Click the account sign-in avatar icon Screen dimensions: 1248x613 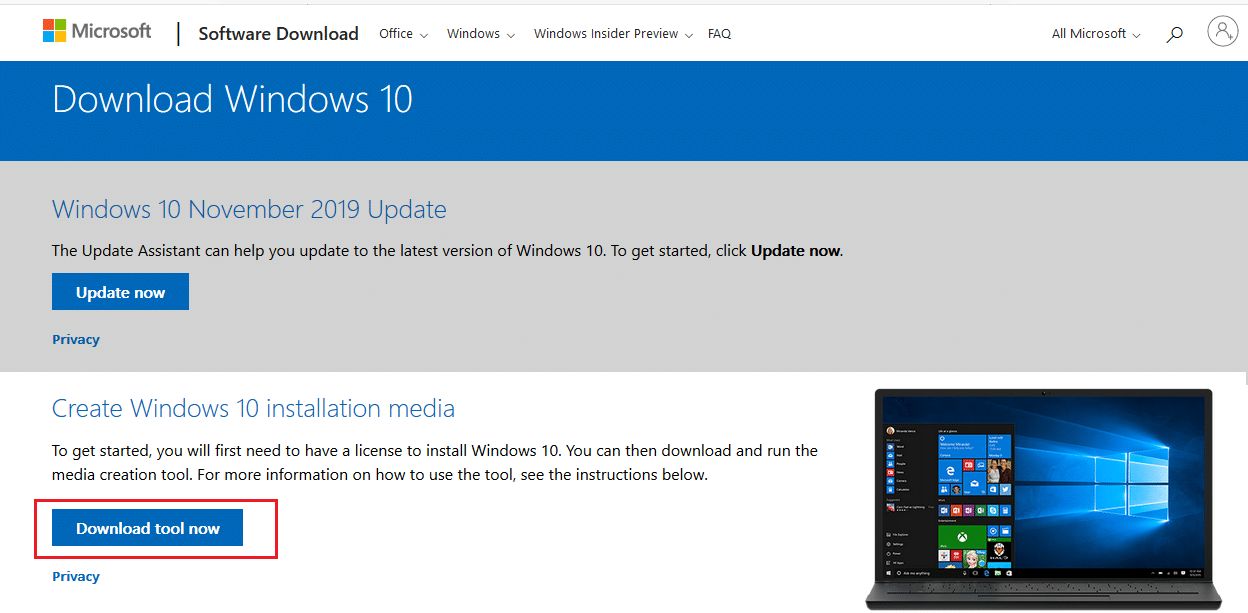1222,32
